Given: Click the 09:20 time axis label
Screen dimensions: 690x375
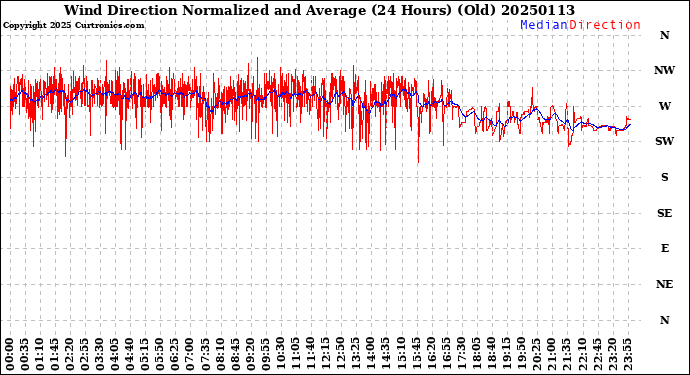Looking at the screenshot, I should (250, 354).
